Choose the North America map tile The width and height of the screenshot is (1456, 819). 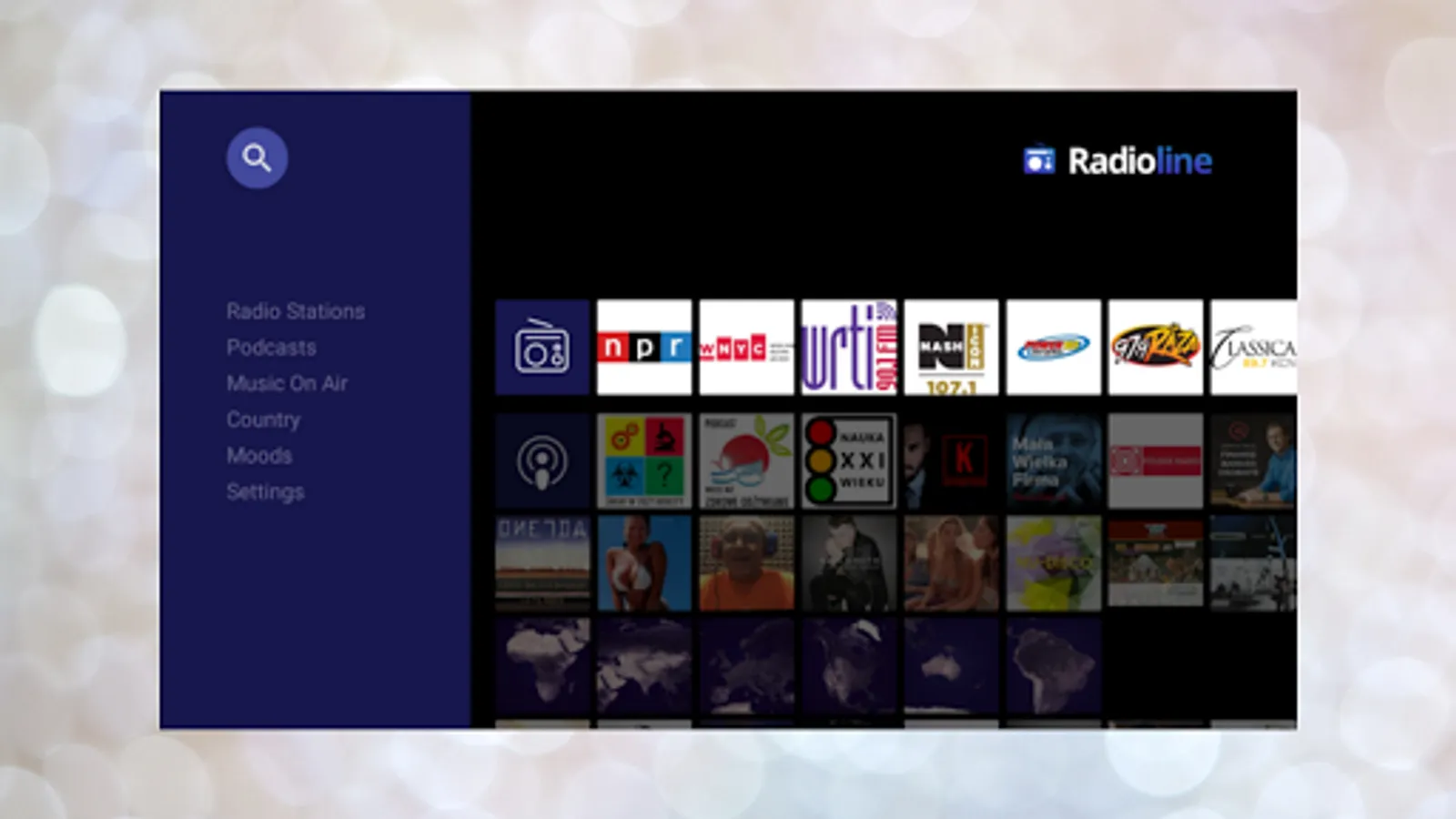point(848,666)
